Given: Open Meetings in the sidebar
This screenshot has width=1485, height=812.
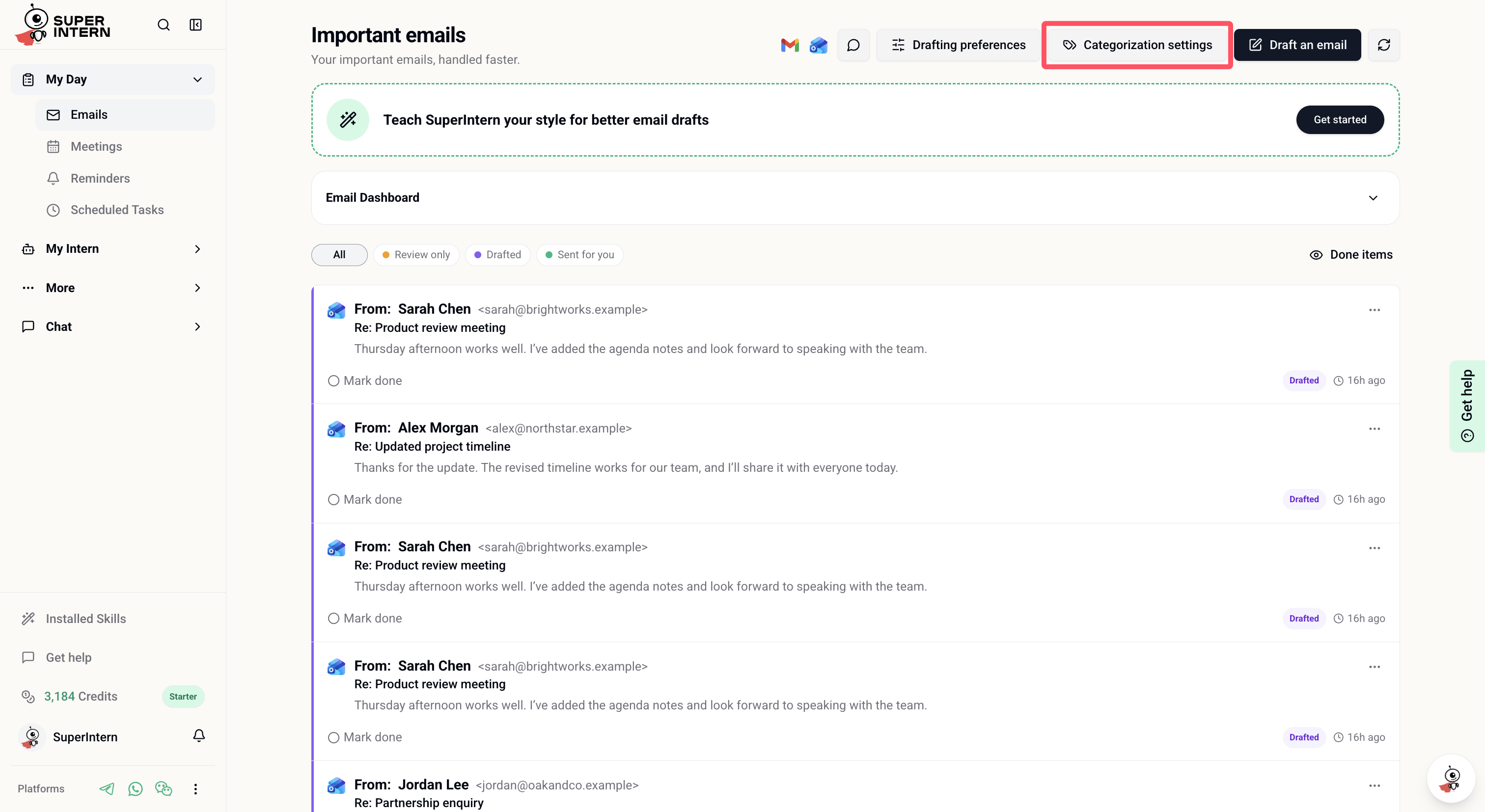Looking at the screenshot, I should (125, 146).
